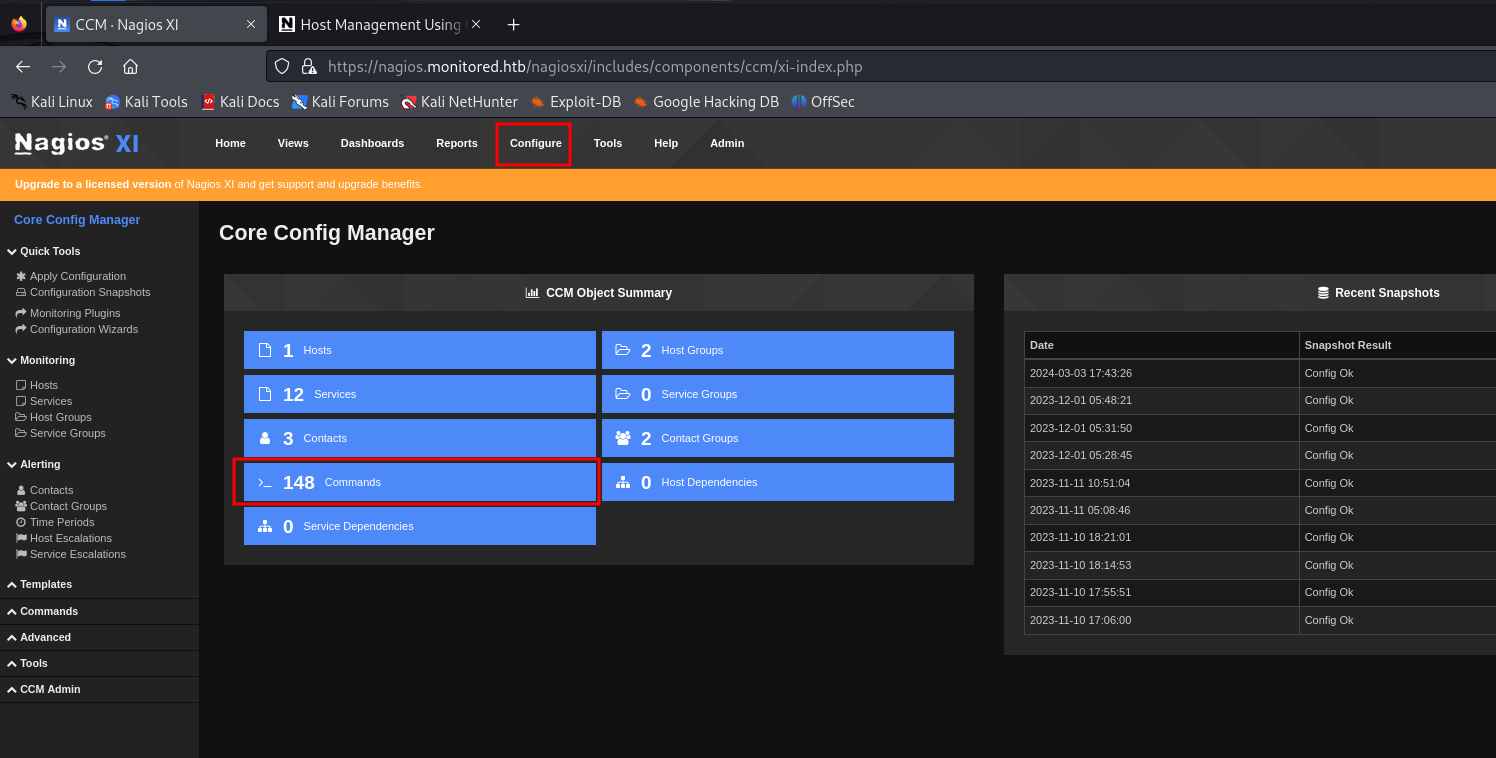
Task: Click the browser back arrow
Action: pyautogui.click(x=23, y=67)
